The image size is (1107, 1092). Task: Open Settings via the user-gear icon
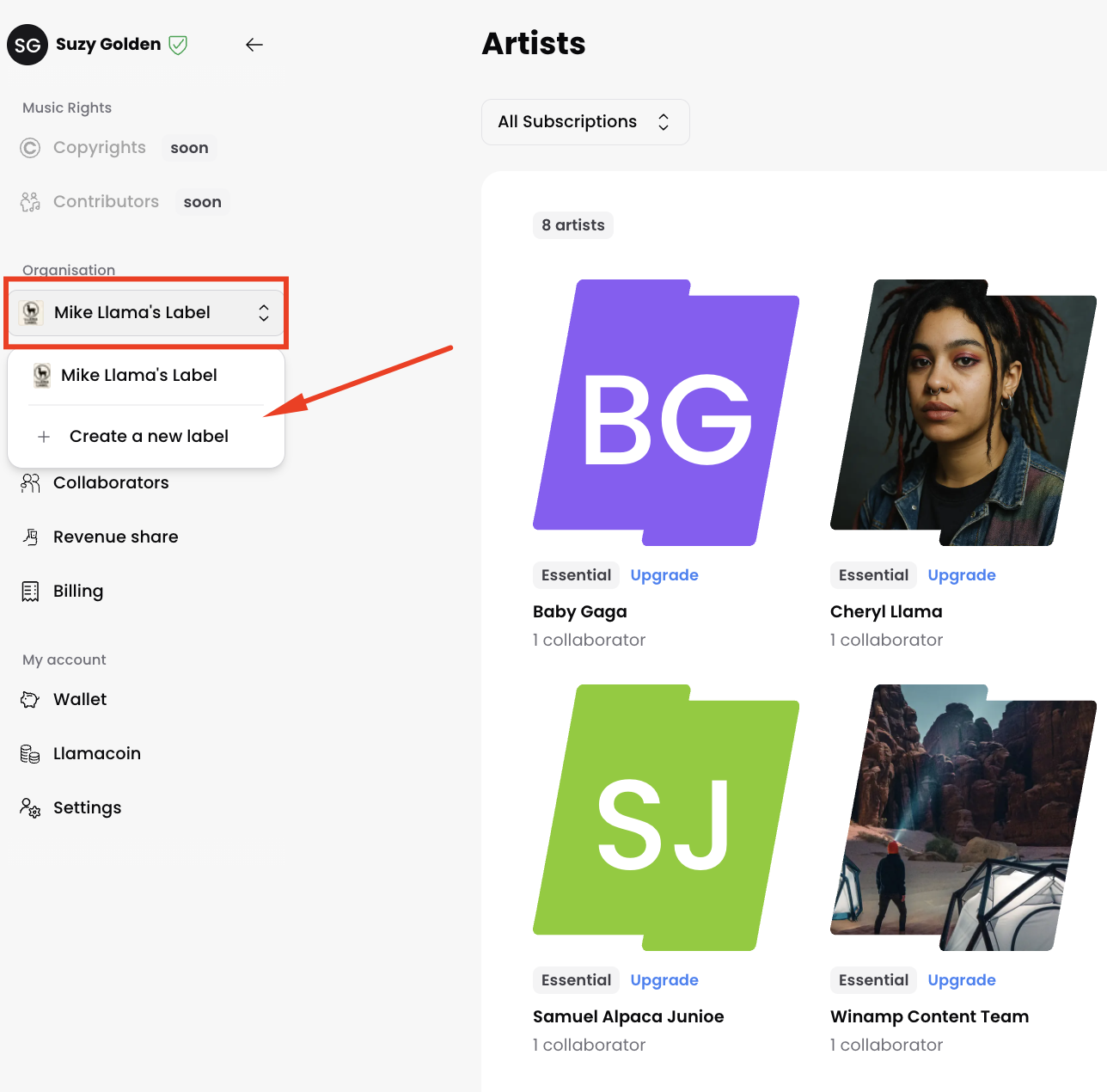(30, 808)
